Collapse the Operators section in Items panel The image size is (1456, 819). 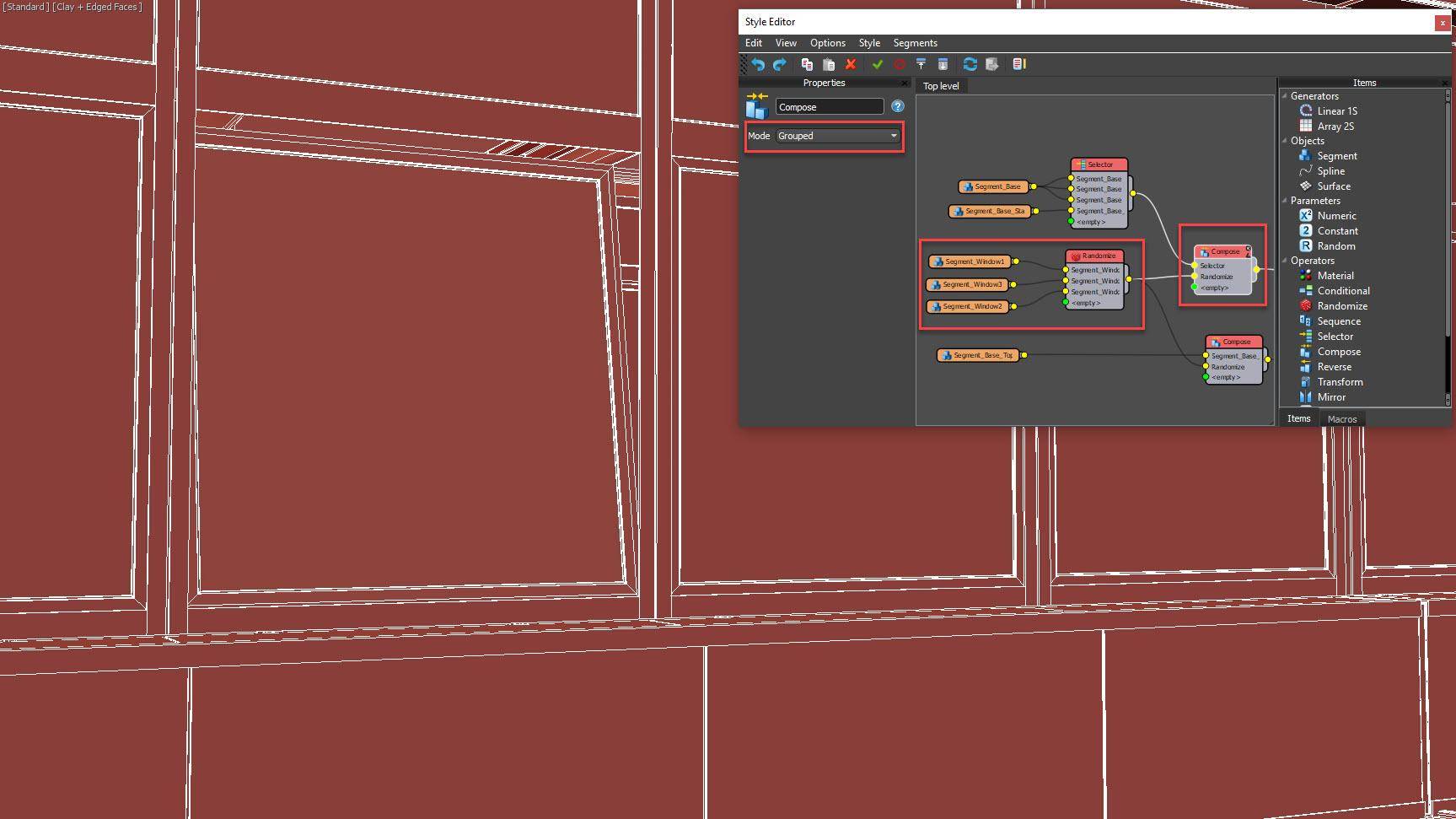pyautogui.click(x=1285, y=261)
